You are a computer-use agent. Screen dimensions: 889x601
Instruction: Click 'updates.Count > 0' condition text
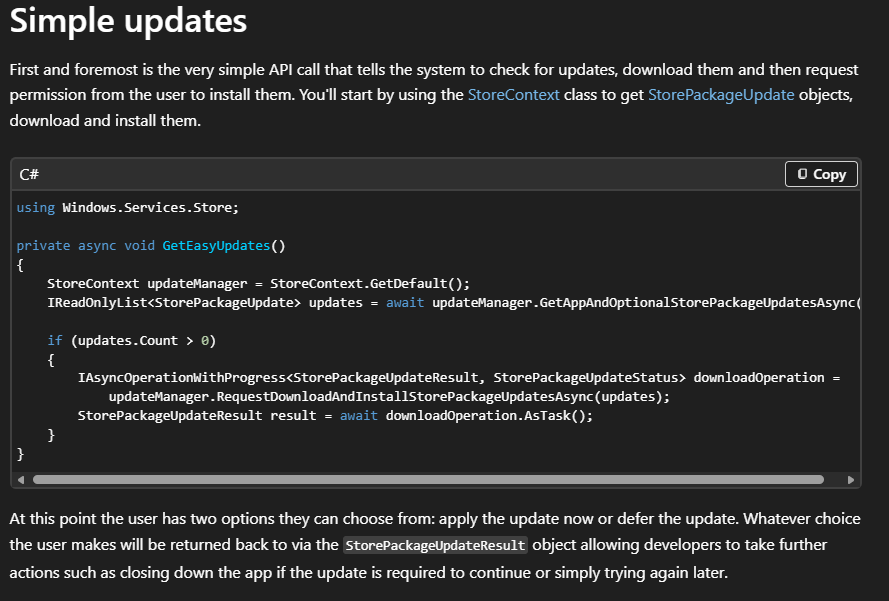point(143,341)
